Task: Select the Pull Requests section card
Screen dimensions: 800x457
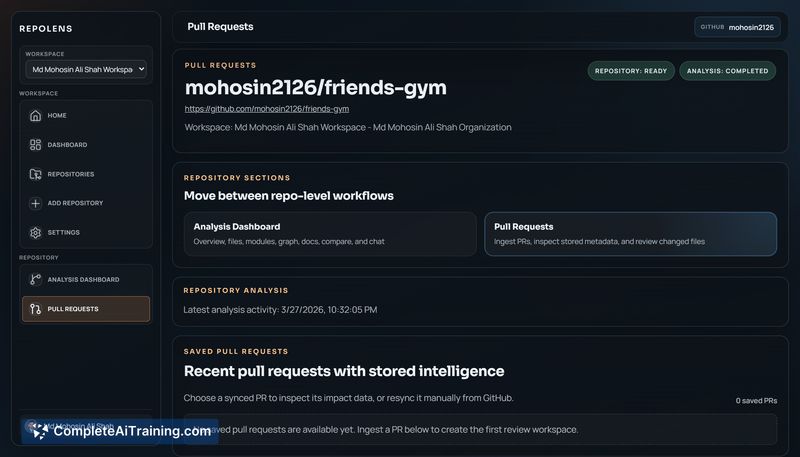Action: (630, 233)
